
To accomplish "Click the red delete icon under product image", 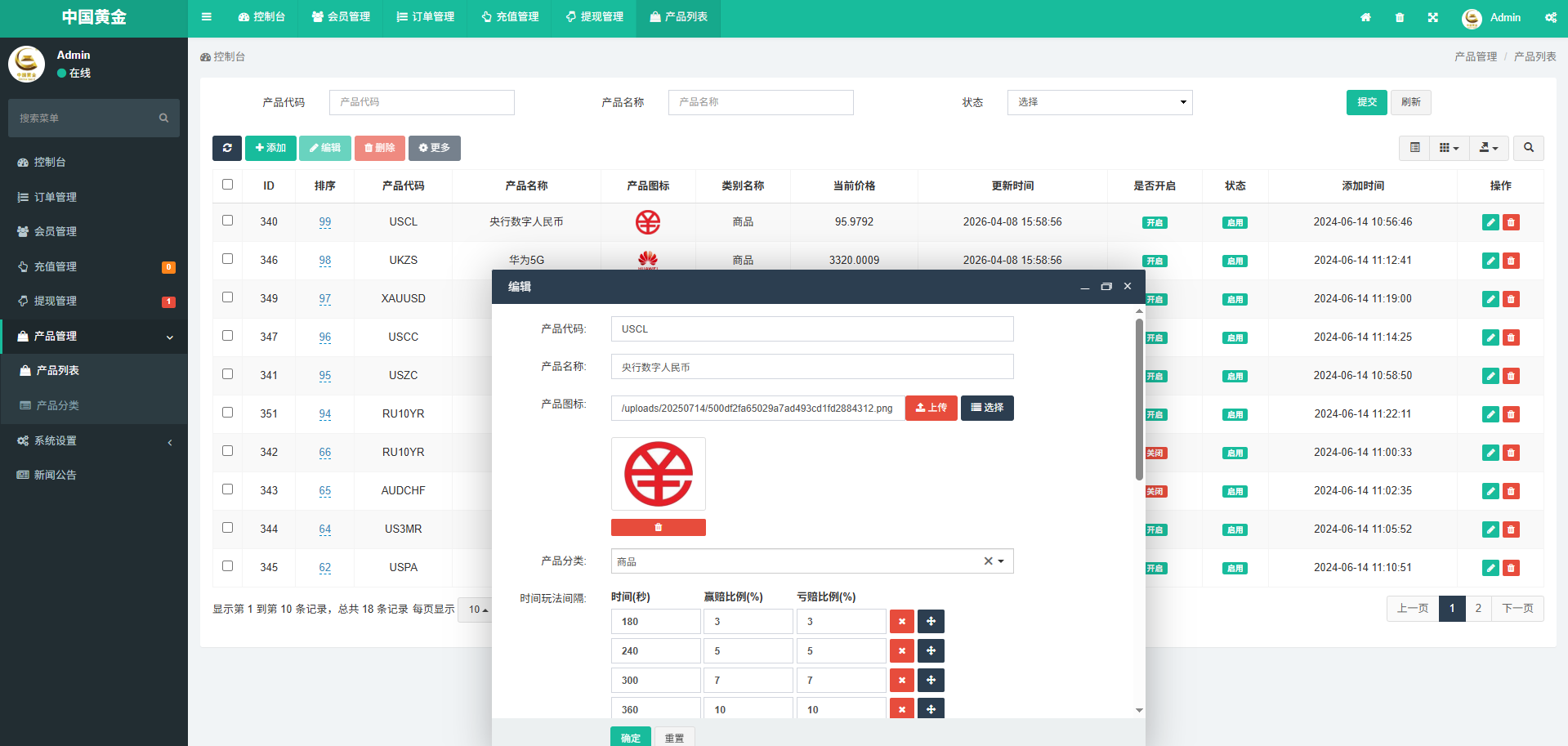I will 658,528.
